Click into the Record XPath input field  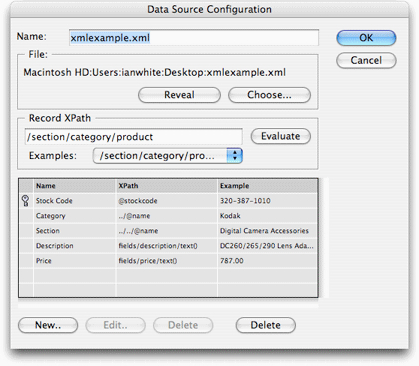(133, 137)
